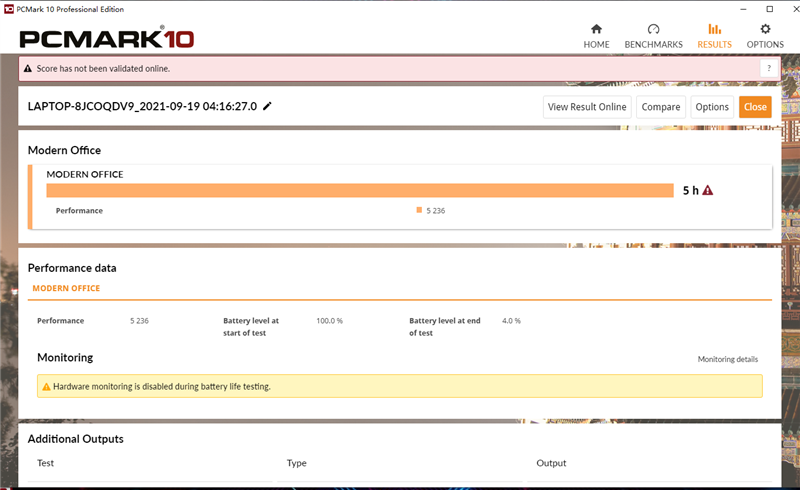Screen dimensions: 800x490
Task: Click the Hardware monitoring is disabled message
Action: [162, 387]
